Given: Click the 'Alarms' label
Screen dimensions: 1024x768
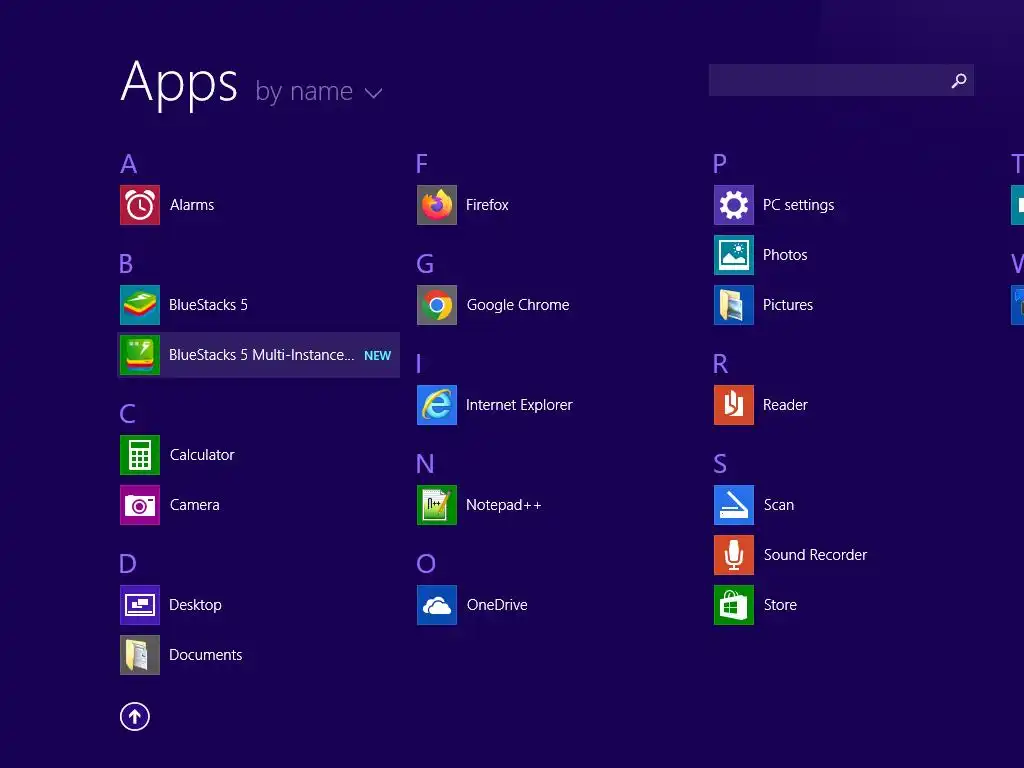Looking at the screenshot, I should (x=192, y=205).
